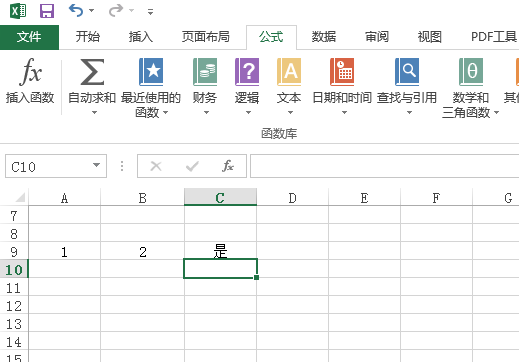
Task: Expand the 财务 dropdown arrow
Action: [x=206, y=113]
